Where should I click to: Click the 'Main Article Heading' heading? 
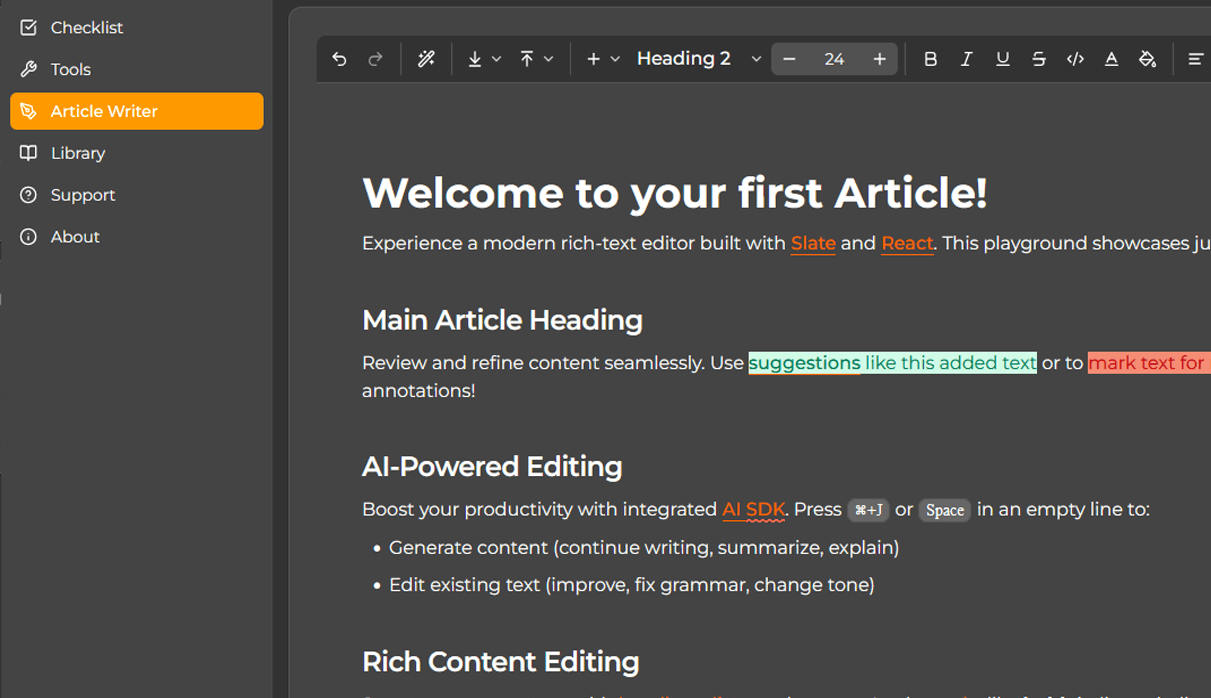[502, 320]
